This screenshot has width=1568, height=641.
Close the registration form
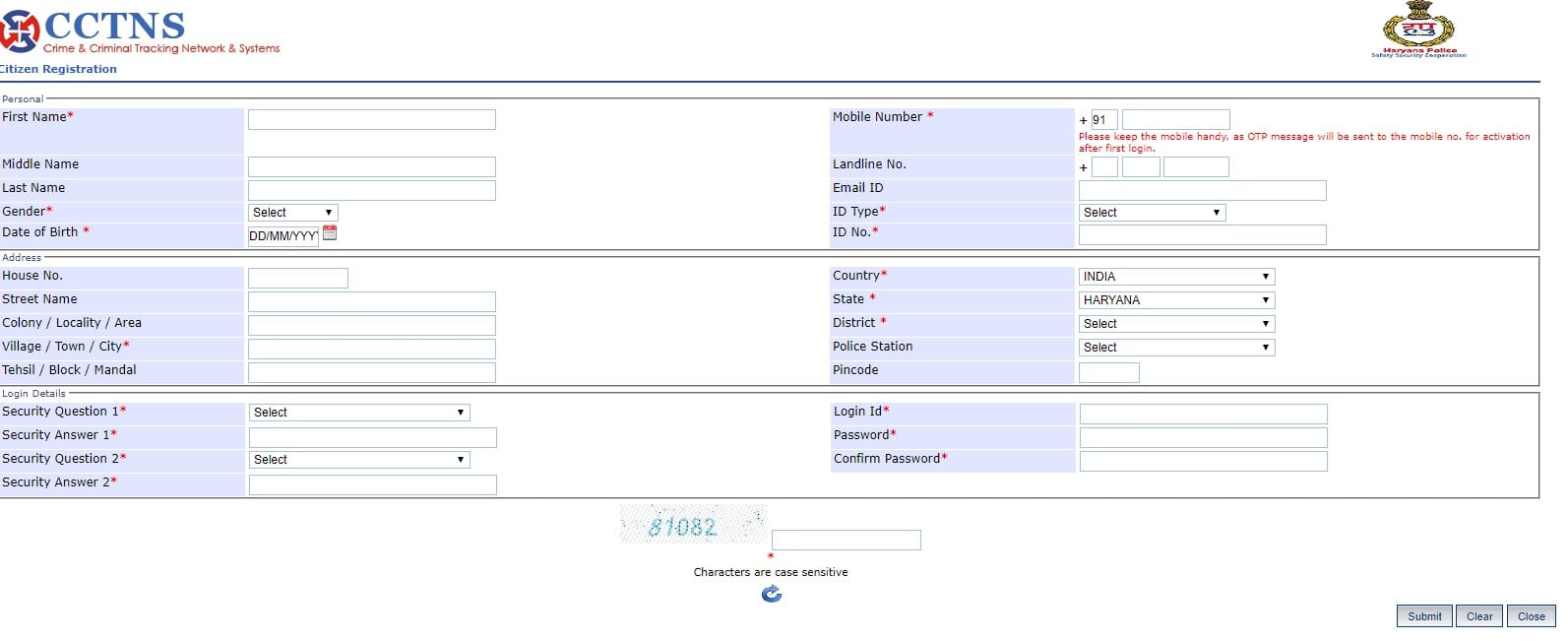coord(1531,616)
